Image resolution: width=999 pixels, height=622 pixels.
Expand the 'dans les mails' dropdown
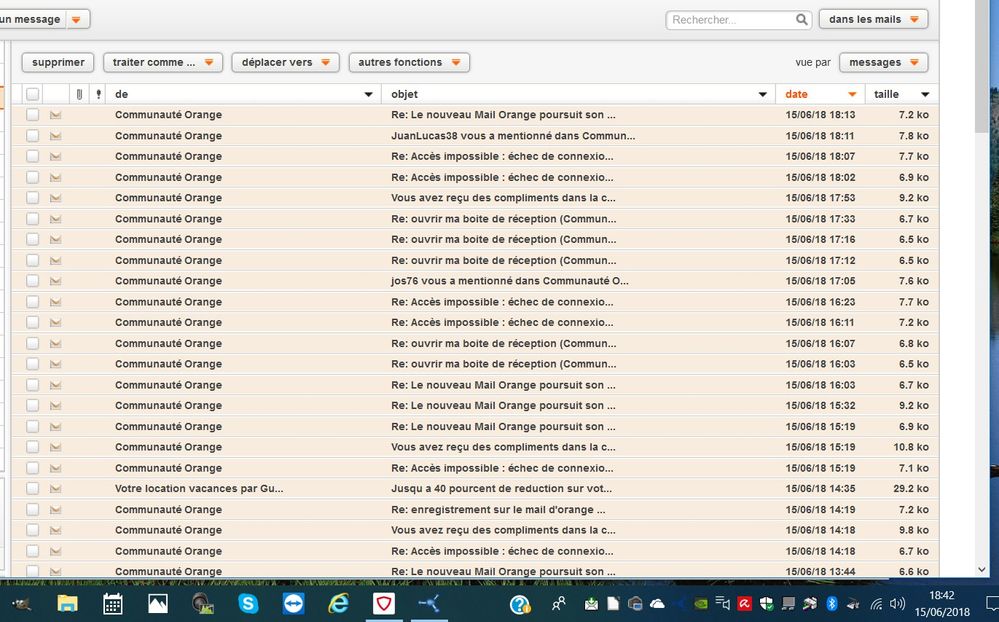tap(872, 20)
